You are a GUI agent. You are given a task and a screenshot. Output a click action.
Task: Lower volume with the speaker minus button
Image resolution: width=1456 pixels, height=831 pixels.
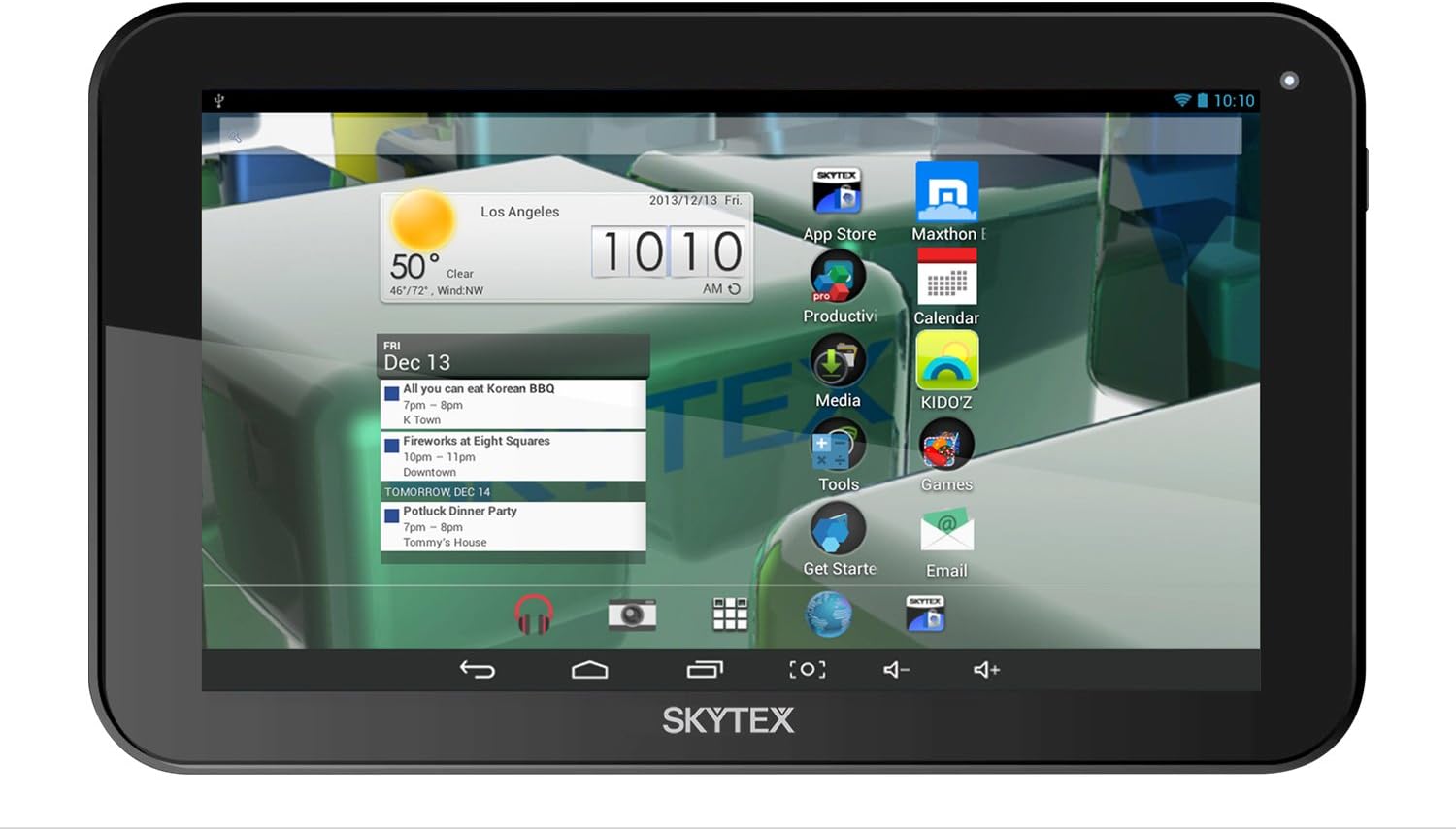coord(897,669)
